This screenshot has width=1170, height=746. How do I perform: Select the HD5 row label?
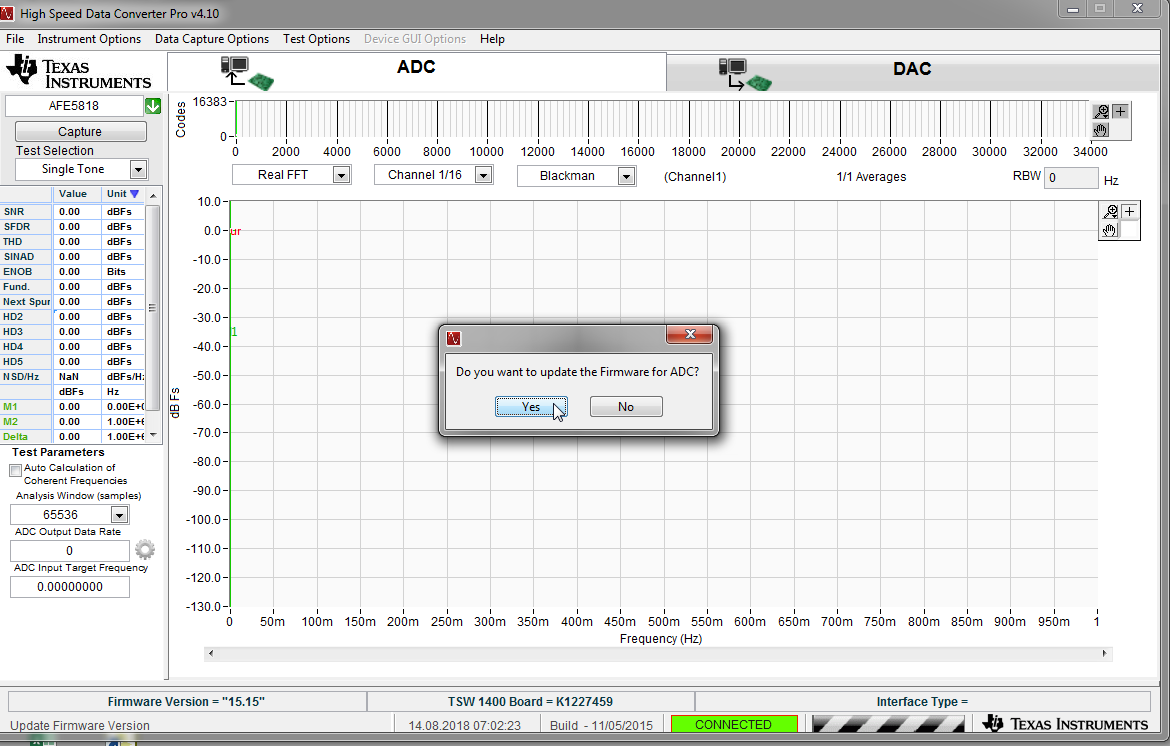coord(25,361)
